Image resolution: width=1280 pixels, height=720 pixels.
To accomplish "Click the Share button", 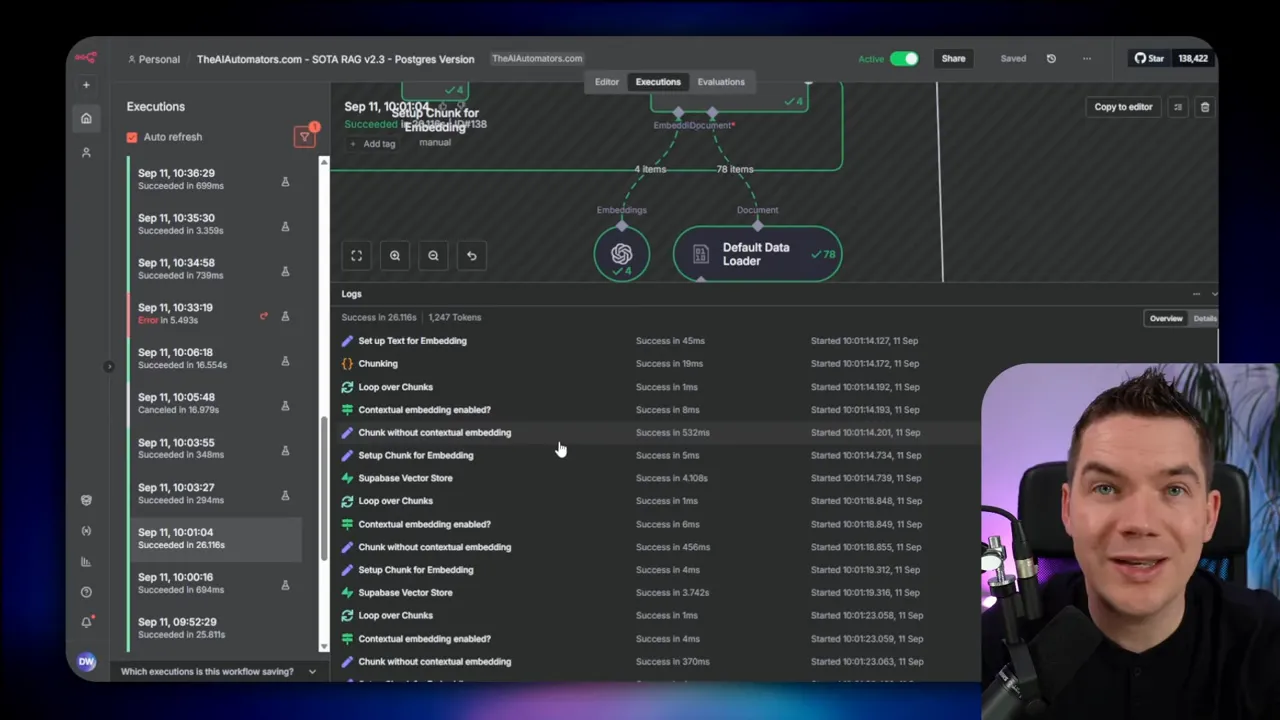I will pyautogui.click(x=953, y=59).
